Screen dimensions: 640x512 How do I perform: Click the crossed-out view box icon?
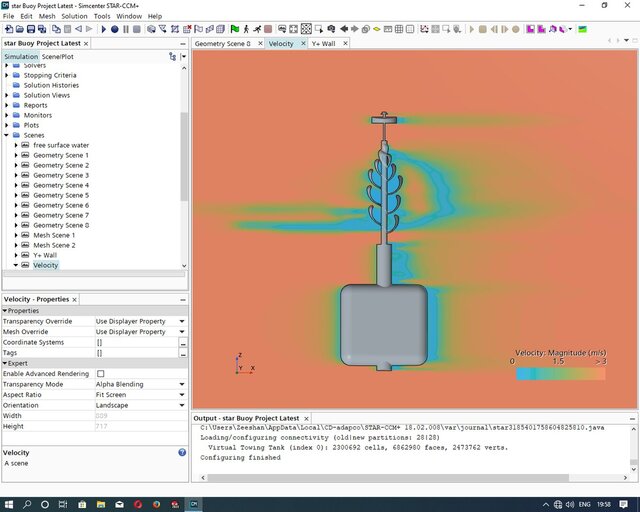[306, 29]
